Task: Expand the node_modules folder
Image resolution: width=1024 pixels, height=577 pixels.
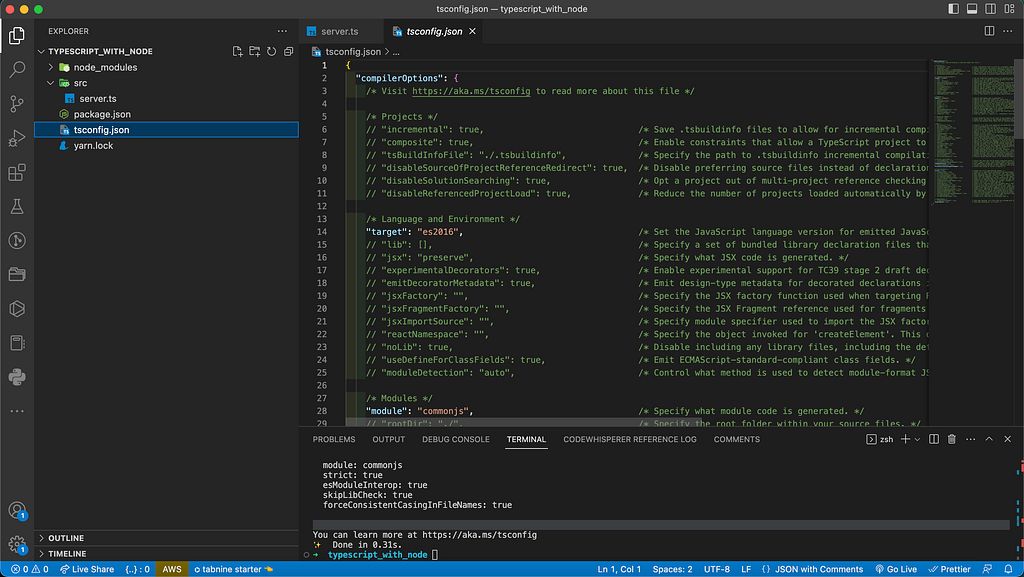Action: coord(50,67)
